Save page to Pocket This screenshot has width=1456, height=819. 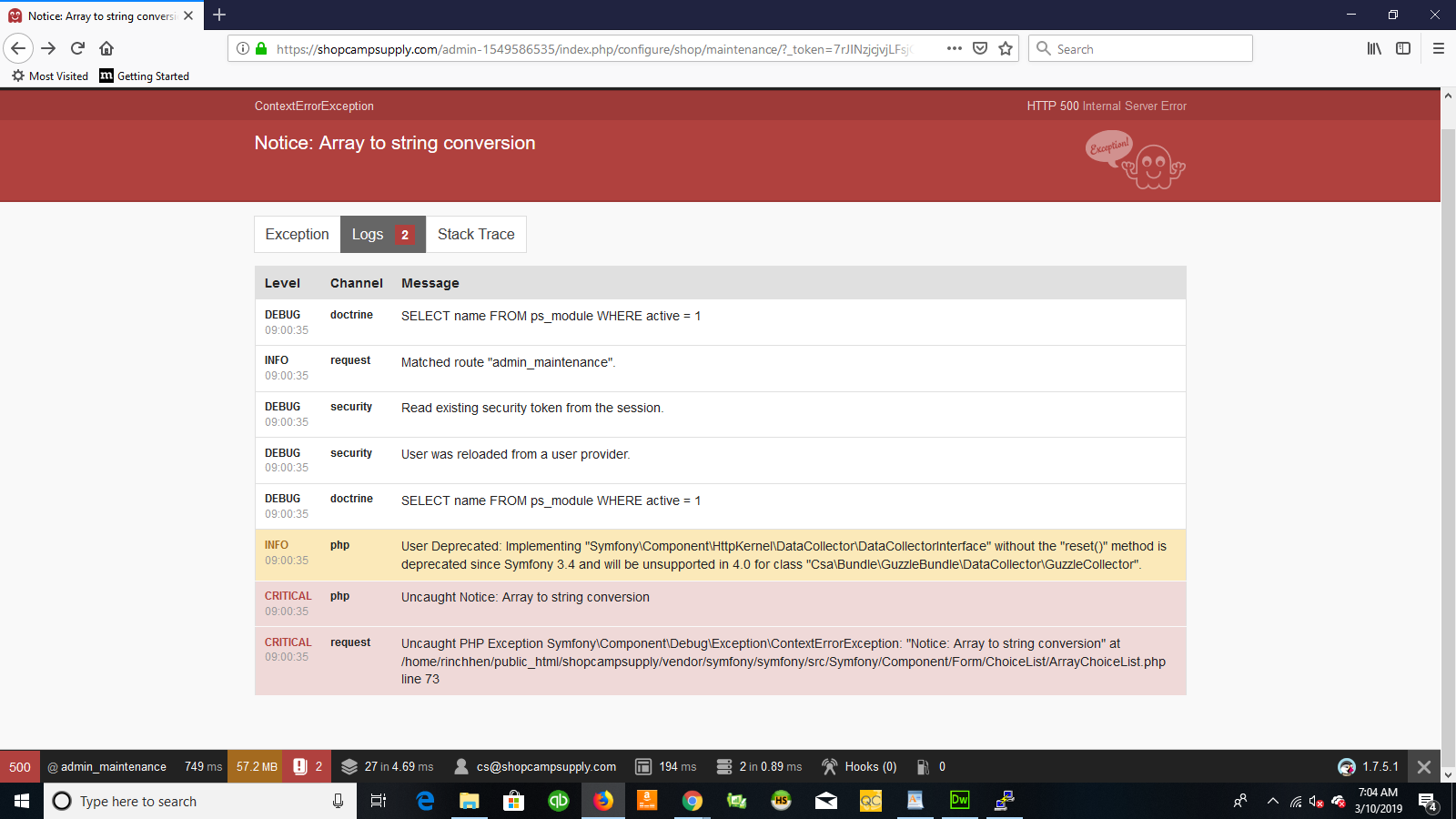point(980,48)
